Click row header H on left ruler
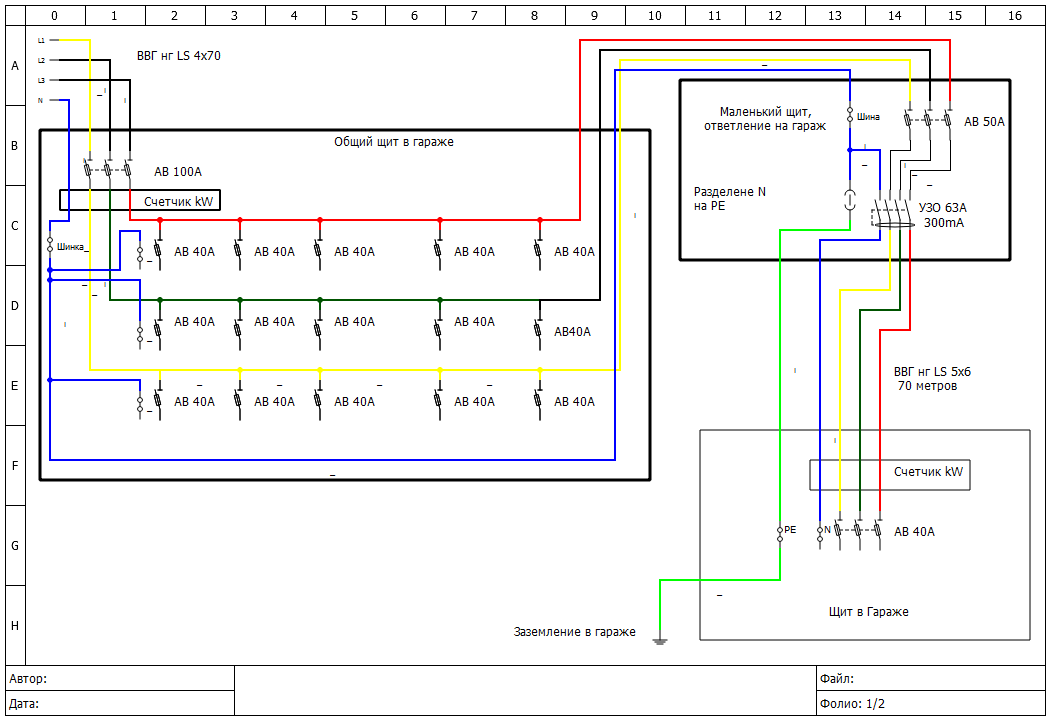1050x720 pixels. (15, 625)
